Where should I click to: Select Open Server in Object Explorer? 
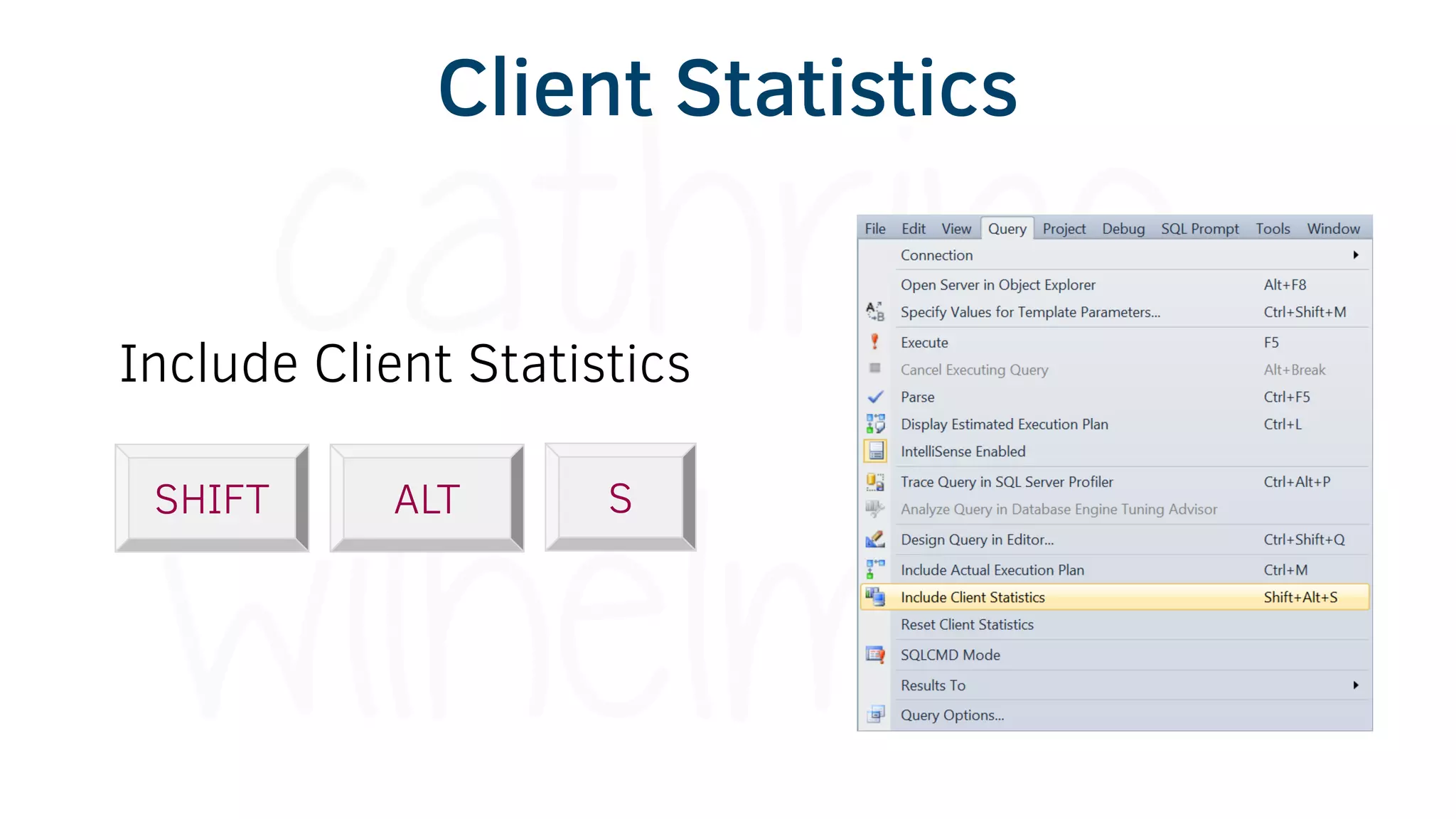(x=1115, y=284)
